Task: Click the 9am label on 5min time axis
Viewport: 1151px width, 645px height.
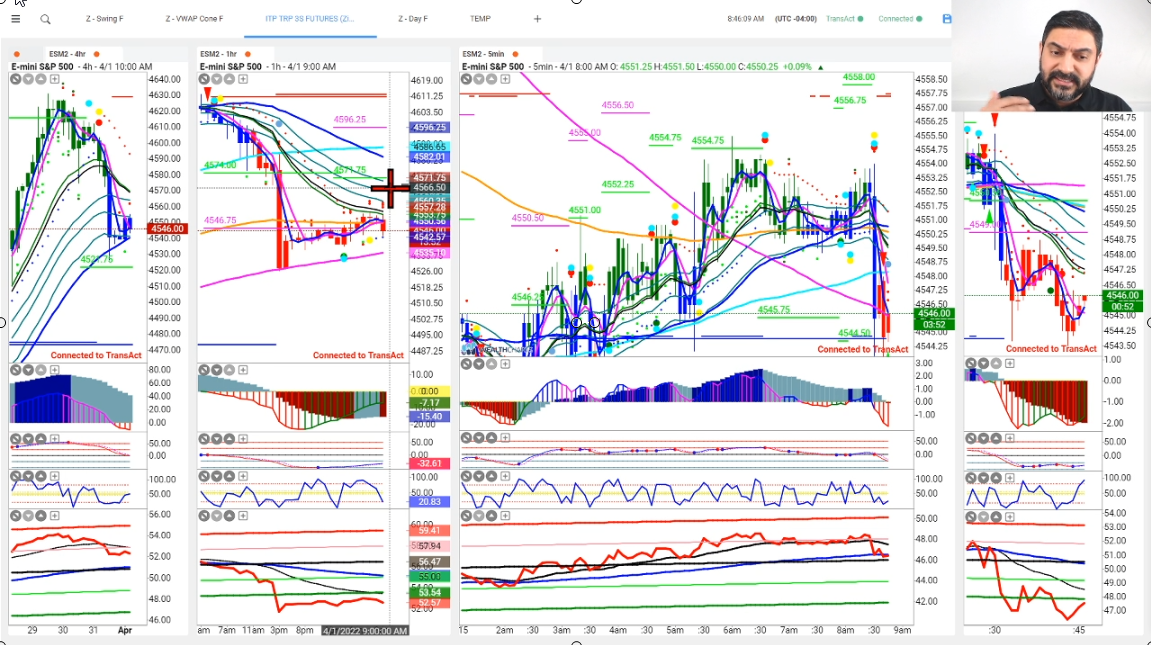Action: pyautogui.click(x=902, y=630)
